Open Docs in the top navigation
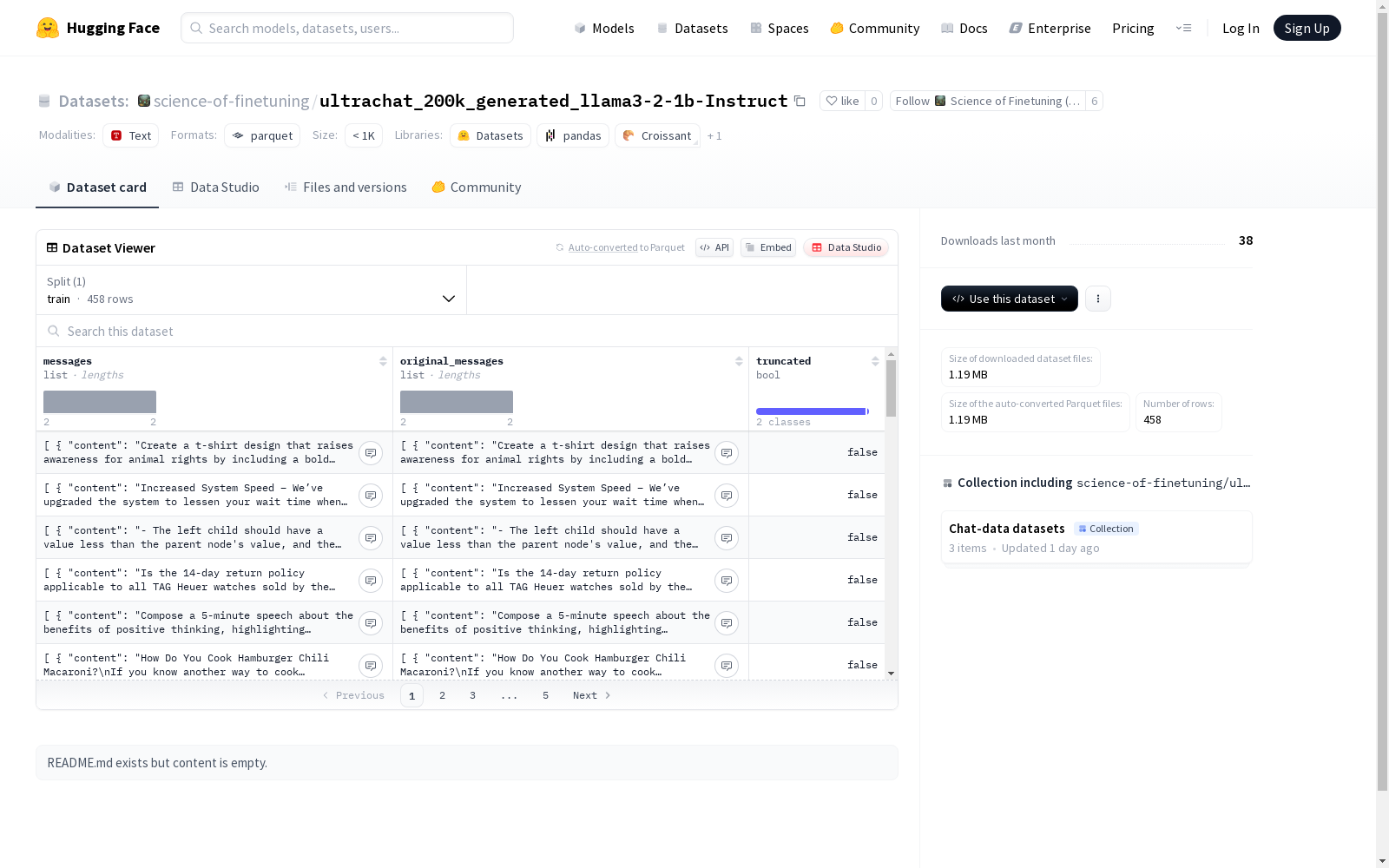This screenshot has height=868, width=1389. (964, 28)
